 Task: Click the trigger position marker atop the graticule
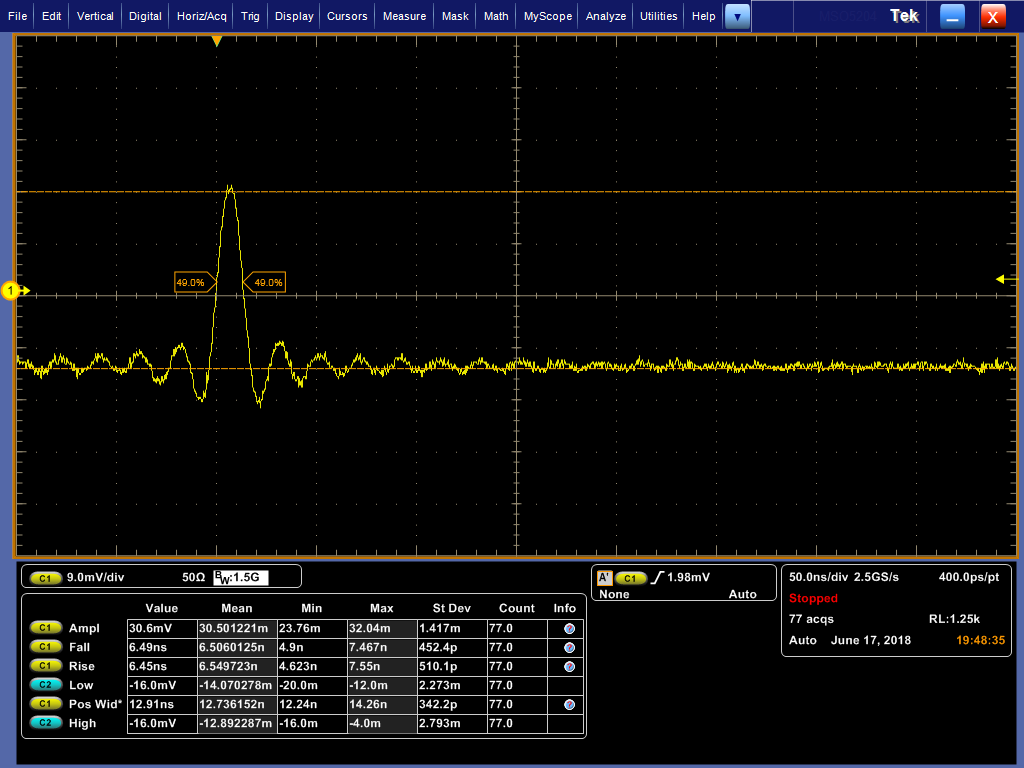point(216,41)
